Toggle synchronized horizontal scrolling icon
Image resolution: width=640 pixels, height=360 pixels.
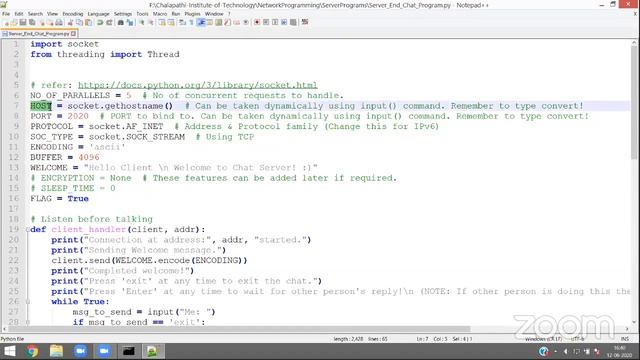171,22
